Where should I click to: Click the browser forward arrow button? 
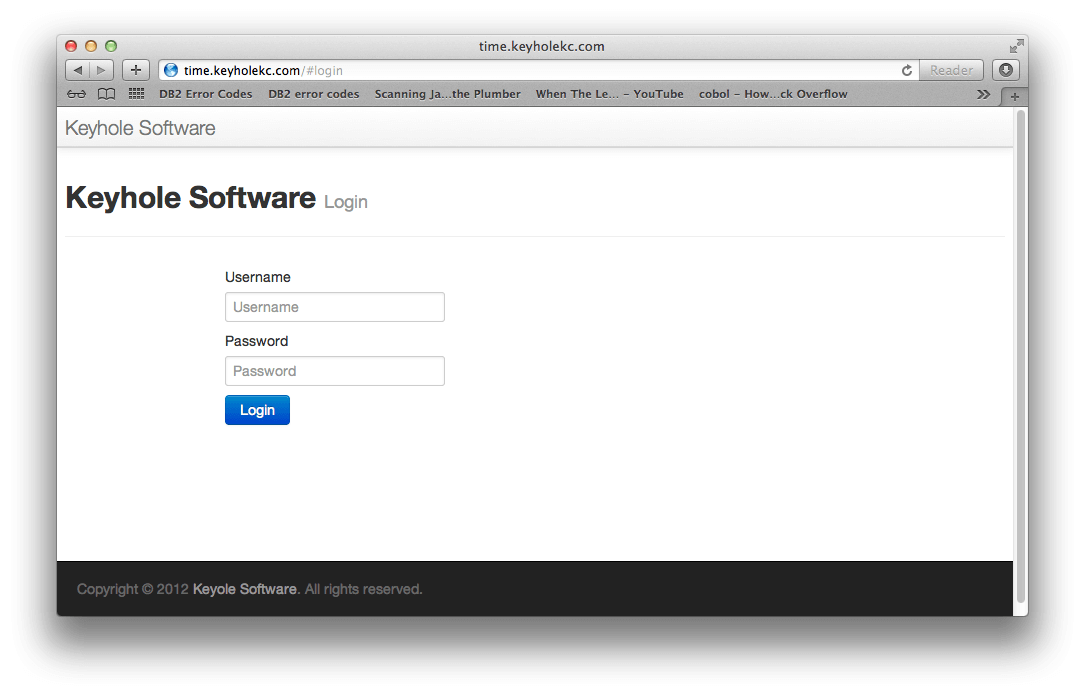(101, 70)
